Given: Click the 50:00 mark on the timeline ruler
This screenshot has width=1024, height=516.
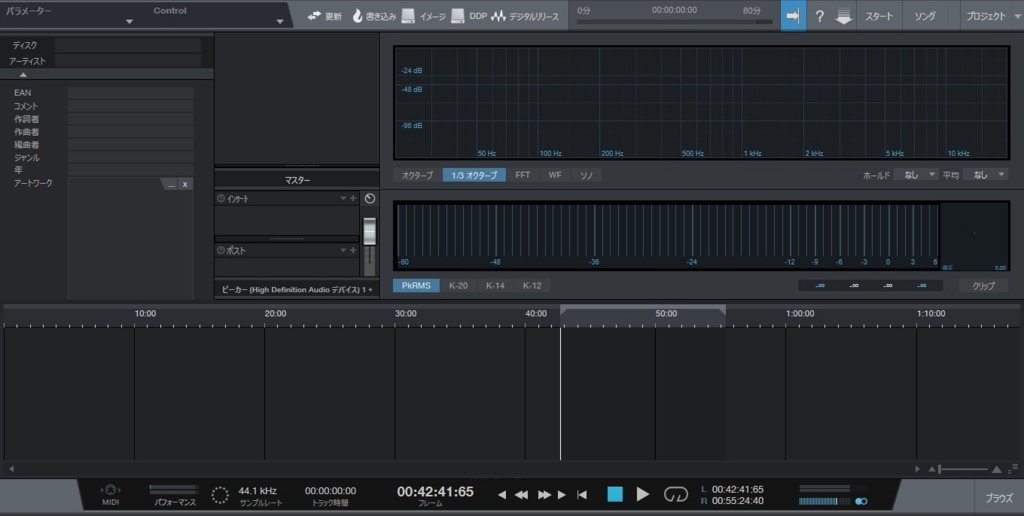Looking at the screenshot, I should [x=666, y=314].
